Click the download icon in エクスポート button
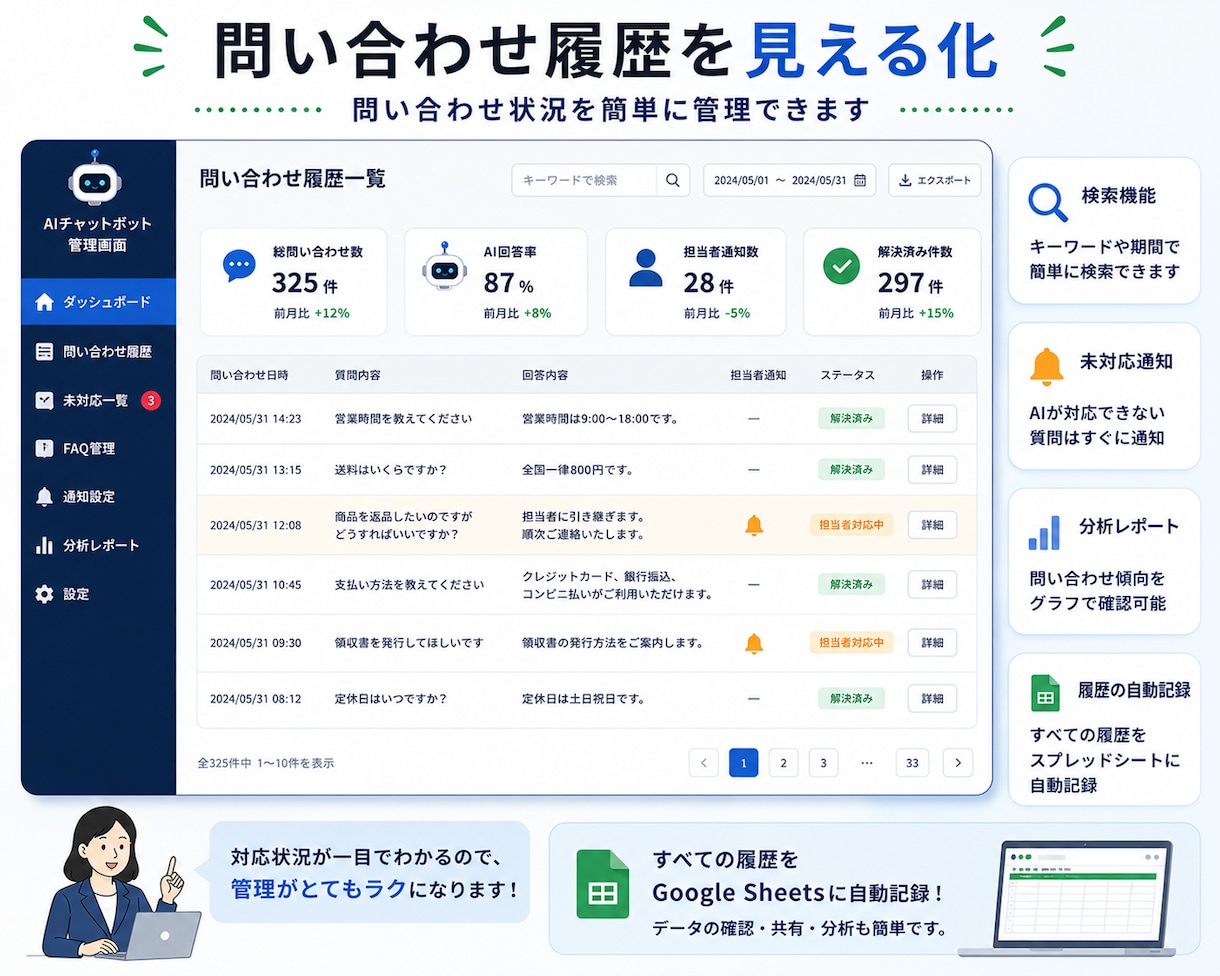Screen dimensions: 1220x976 (x=905, y=180)
